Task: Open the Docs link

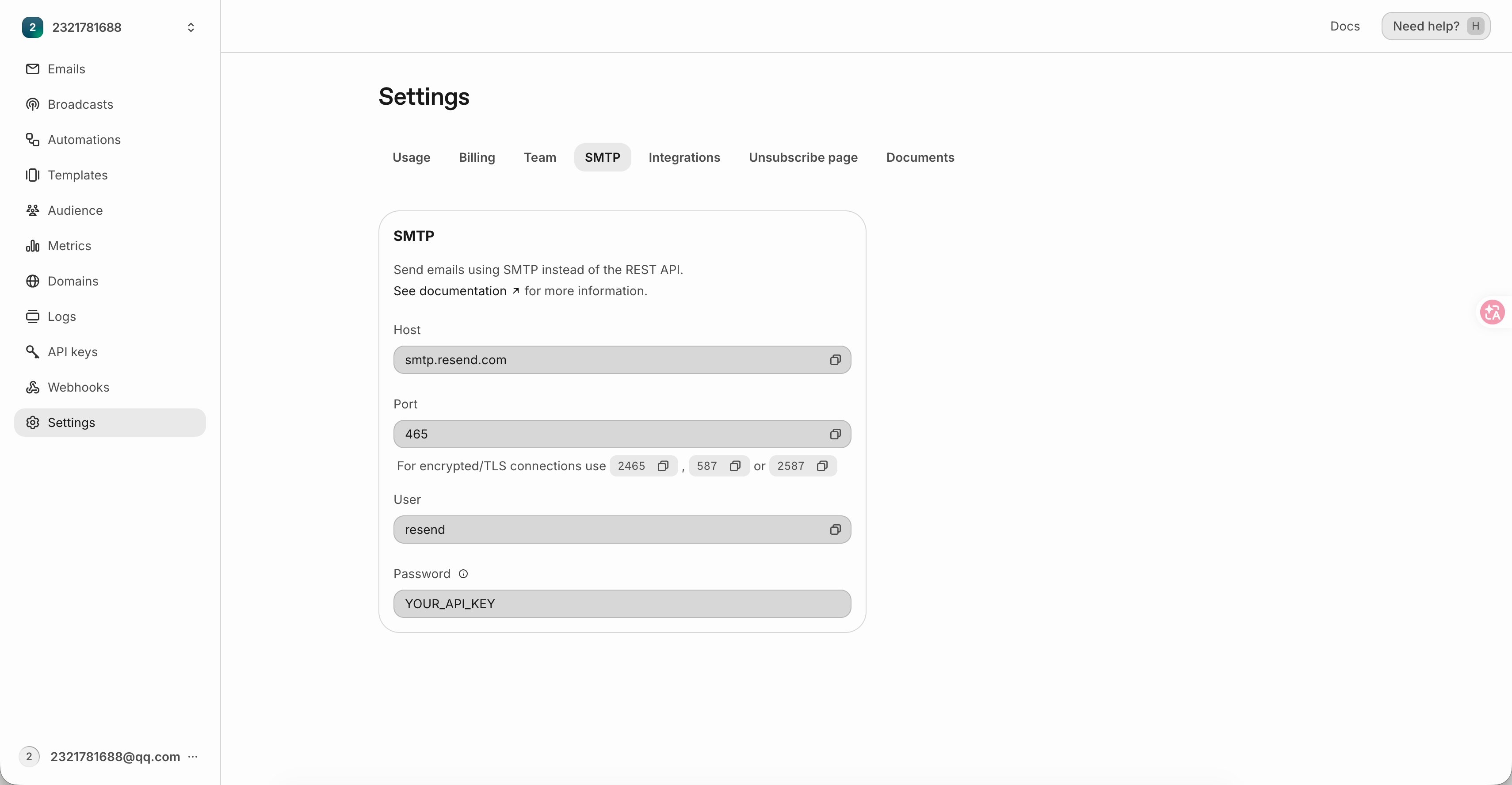Action: (1345, 27)
